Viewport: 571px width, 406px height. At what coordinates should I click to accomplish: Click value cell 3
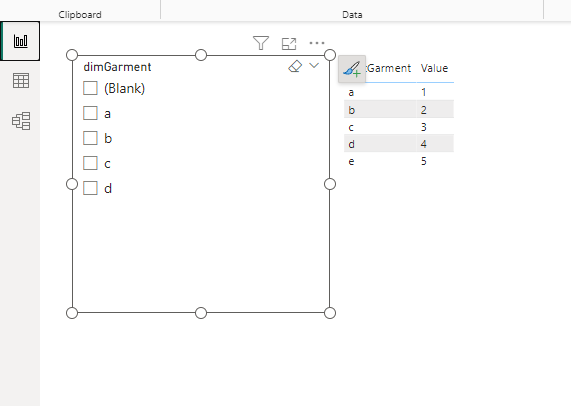[x=424, y=127]
